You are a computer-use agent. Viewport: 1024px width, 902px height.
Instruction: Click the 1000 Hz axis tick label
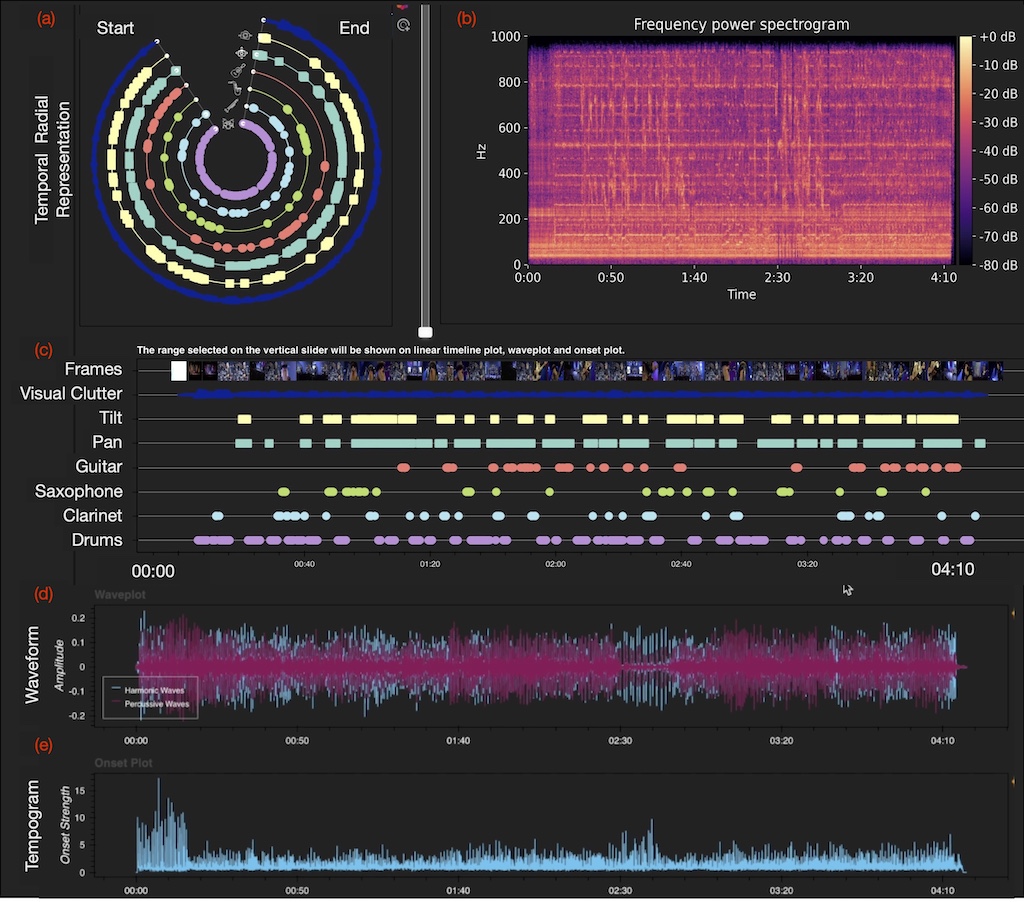(x=505, y=37)
